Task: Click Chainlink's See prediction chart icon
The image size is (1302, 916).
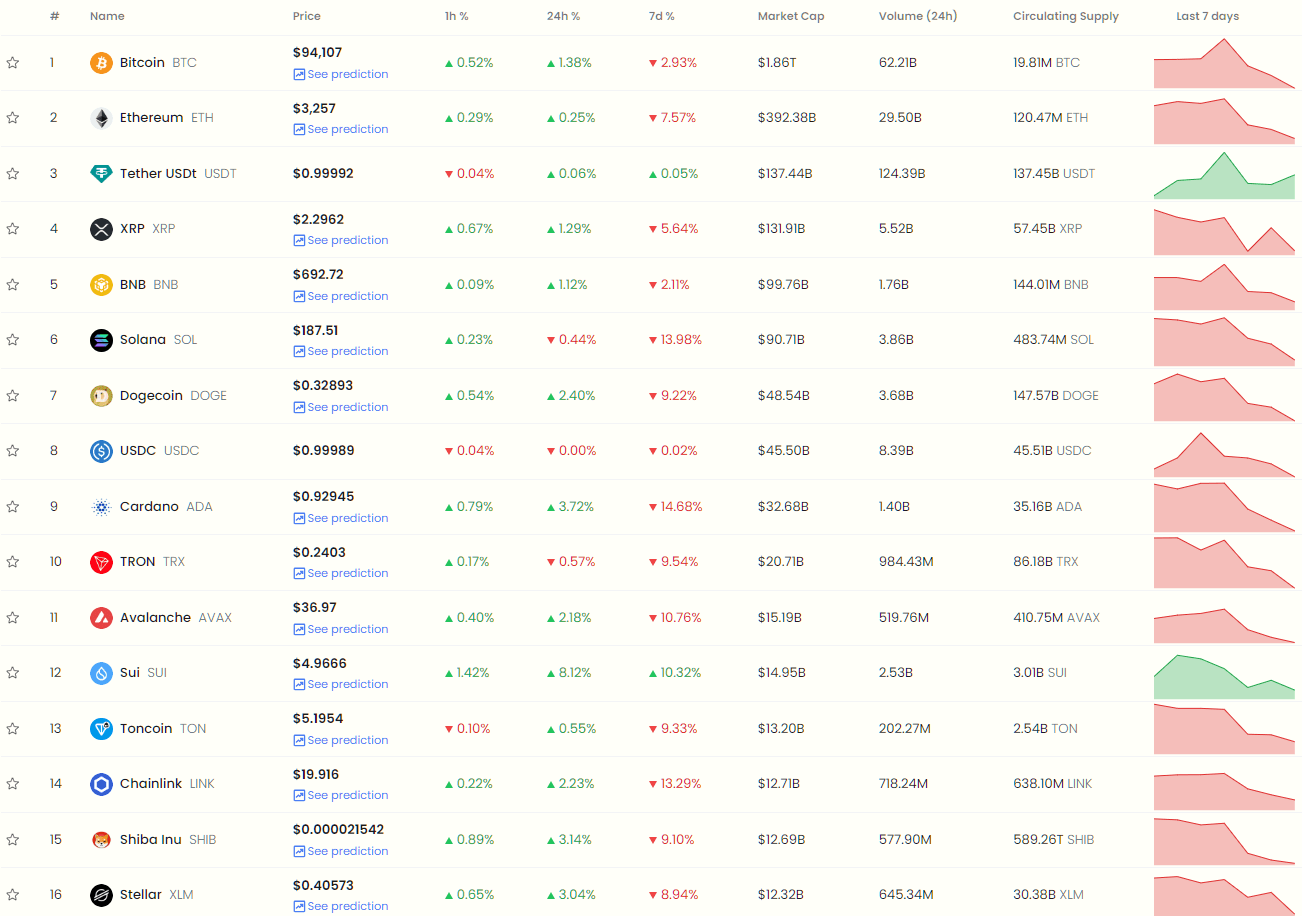Action: 299,795
